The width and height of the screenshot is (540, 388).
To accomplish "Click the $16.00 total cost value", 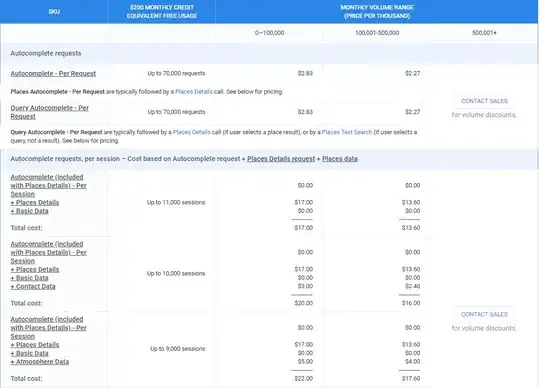I will pos(411,303).
